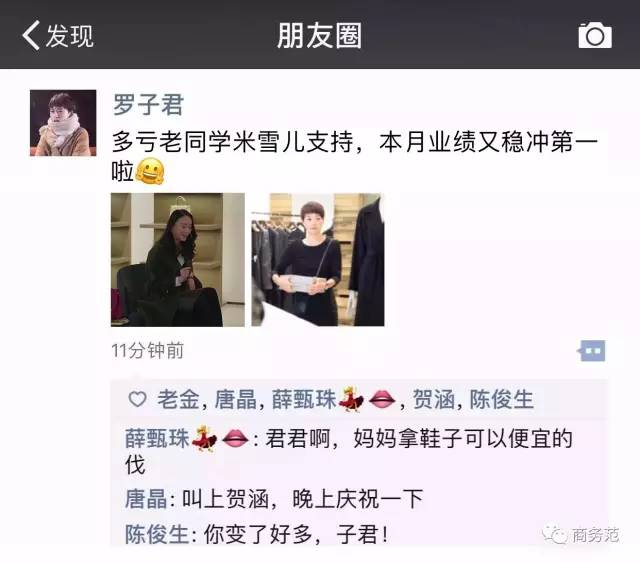Tap the camera icon to post
This screenshot has height=563, width=640.
(595, 36)
